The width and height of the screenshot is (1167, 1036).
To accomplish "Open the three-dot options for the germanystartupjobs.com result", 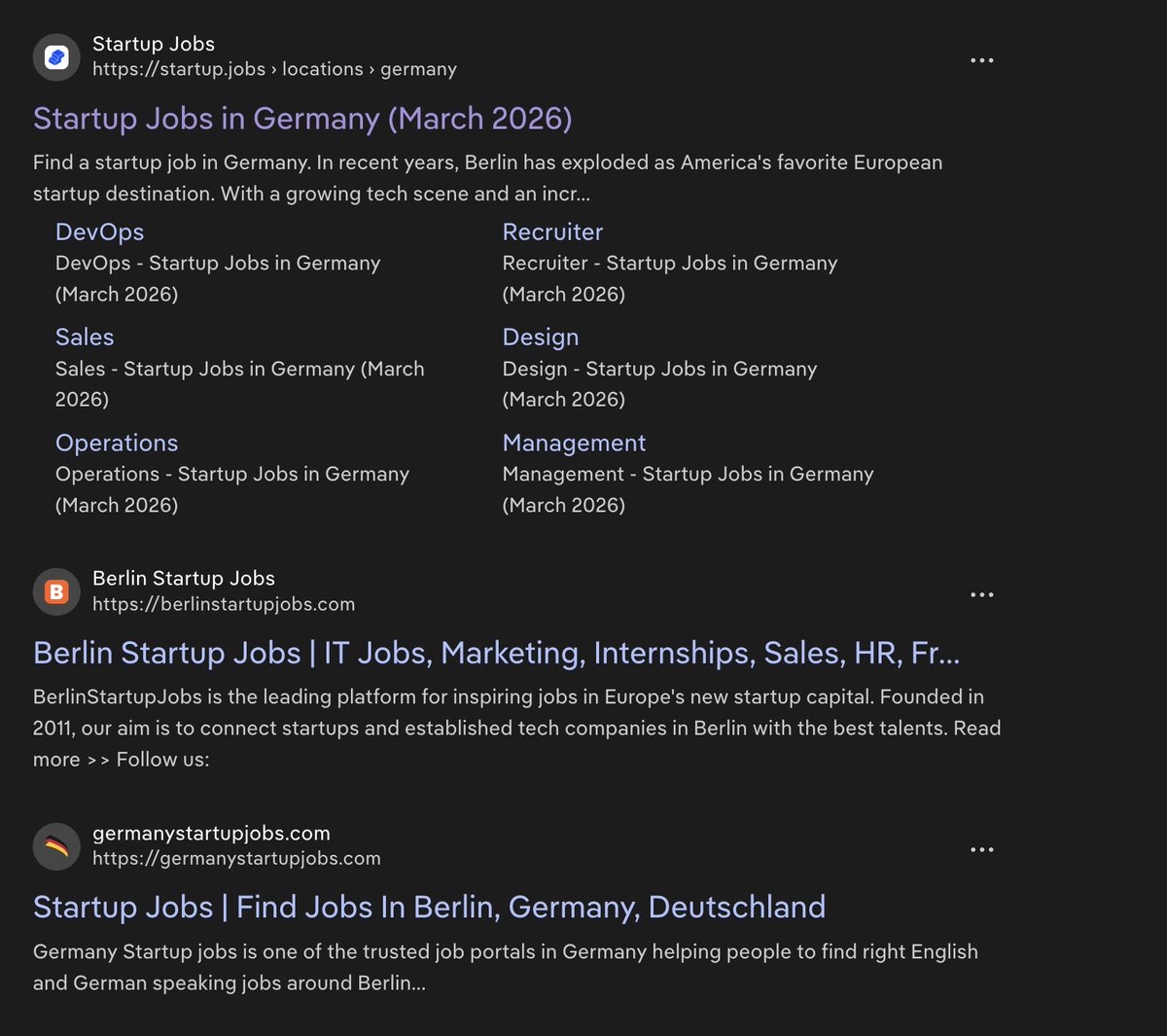I will (x=982, y=849).
